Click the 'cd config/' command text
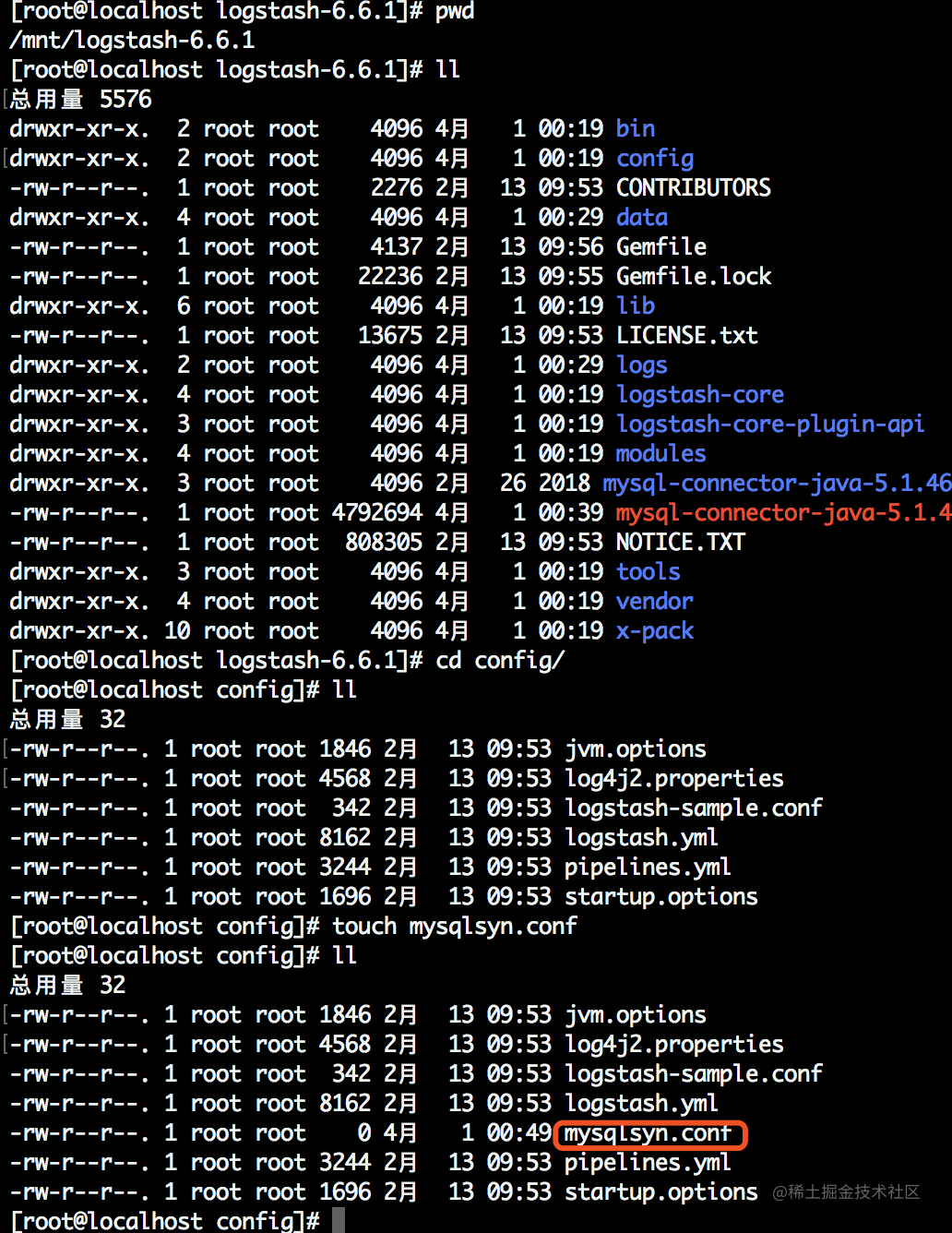Image resolution: width=952 pixels, height=1233 pixels. pos(500,661)
